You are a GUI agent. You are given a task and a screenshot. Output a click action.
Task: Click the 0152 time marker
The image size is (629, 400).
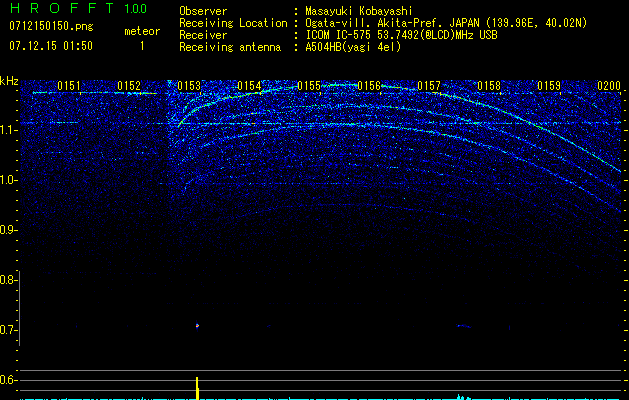[x=129, y=86]
